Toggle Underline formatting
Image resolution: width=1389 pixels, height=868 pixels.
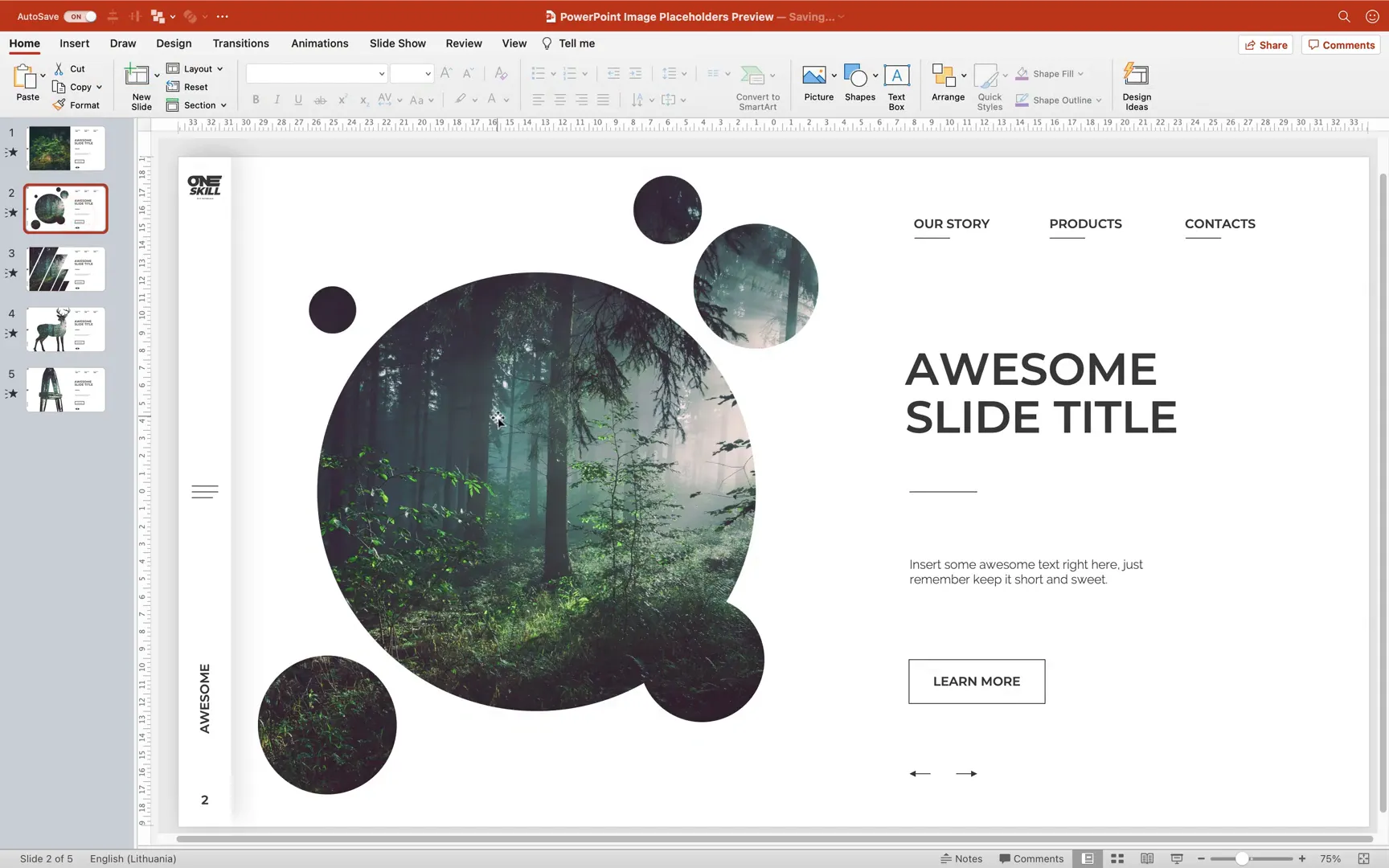point(298,100)
